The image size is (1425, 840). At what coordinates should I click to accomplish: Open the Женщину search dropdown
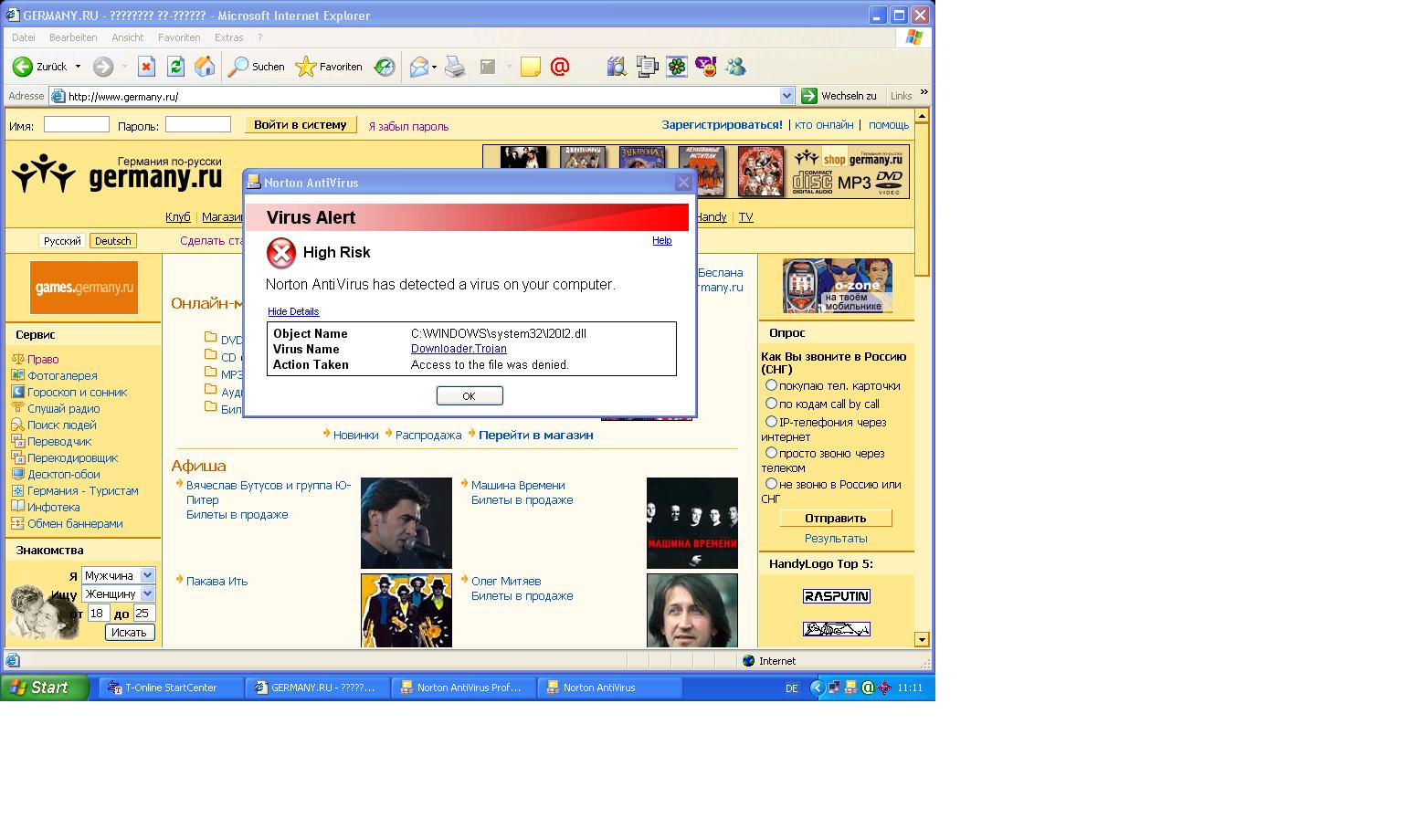click(x=148, y=593)
